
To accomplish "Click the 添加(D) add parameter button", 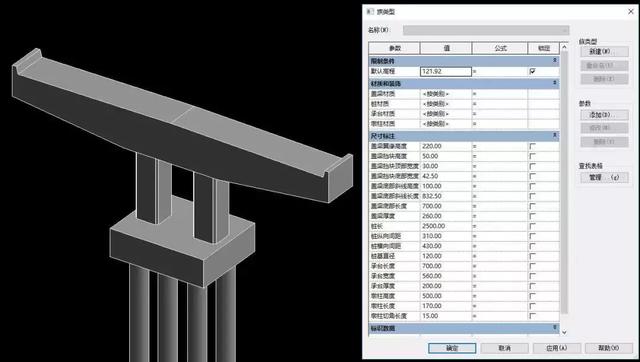I will [604, 115].
